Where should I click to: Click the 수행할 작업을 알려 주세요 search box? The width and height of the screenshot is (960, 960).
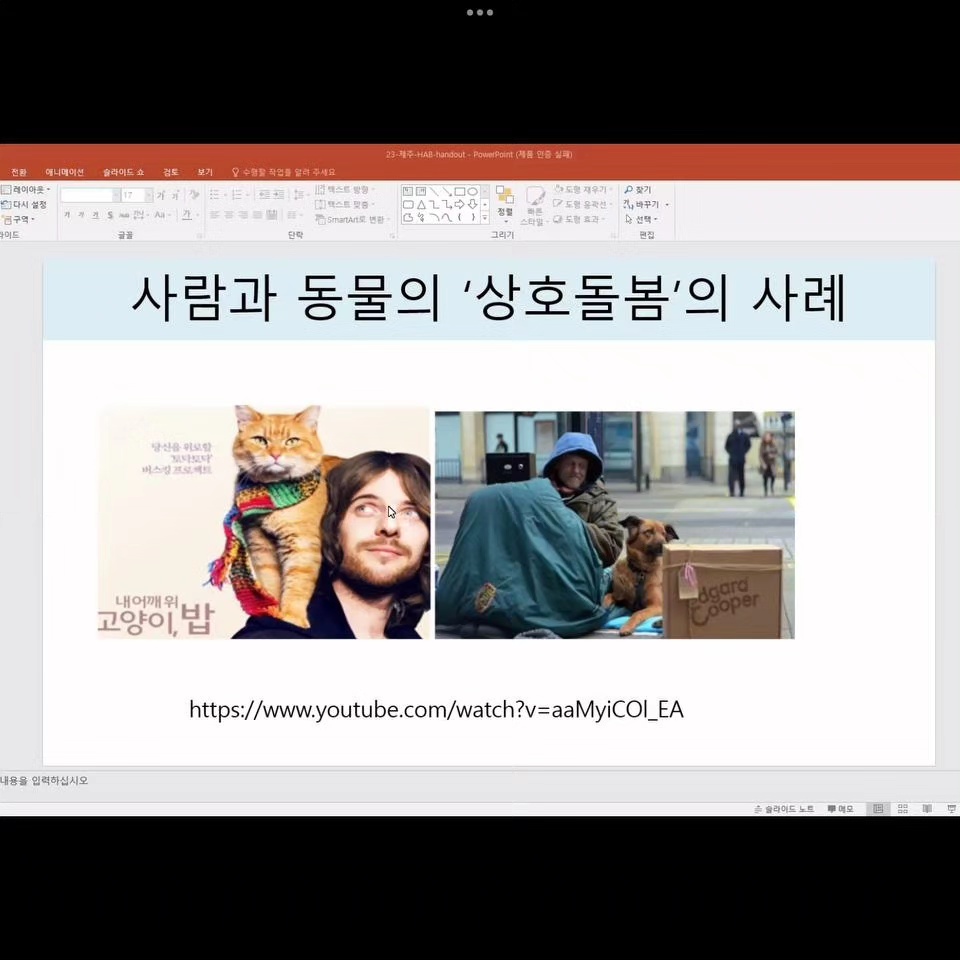point(283,172)
